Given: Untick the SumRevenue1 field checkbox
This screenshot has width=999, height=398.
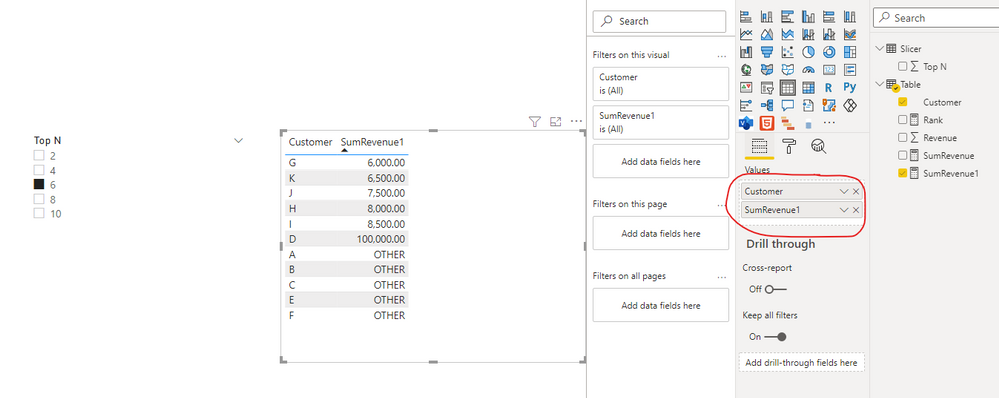Looking at the screenshot, I should pyautogui.click(x=902, y=173).
